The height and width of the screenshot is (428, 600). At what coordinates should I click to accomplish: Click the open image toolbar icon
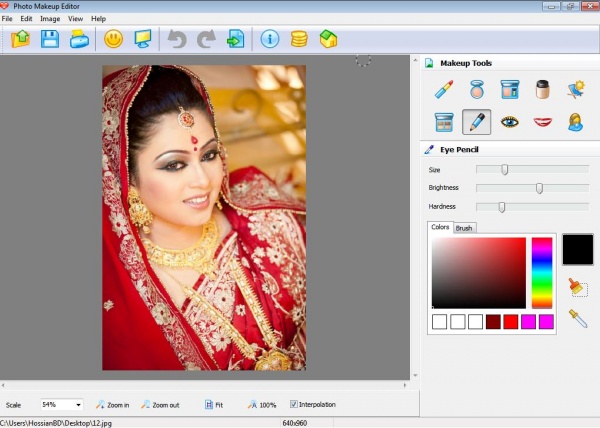tap(22, 39)
